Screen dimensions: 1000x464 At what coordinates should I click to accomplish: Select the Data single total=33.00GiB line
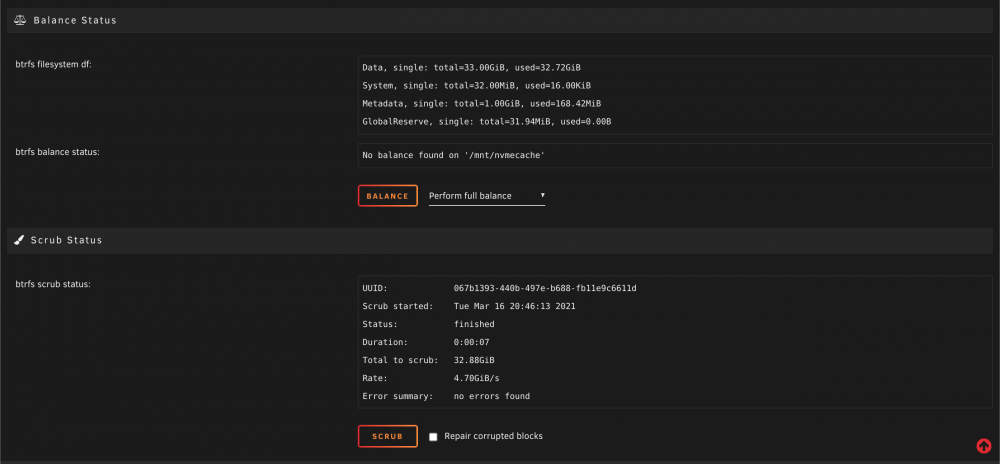click(x=471, y=68)
